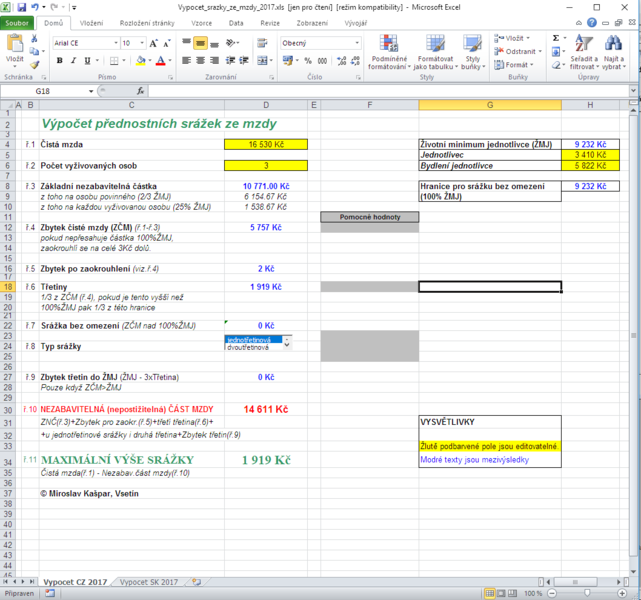
Task: Click the text orientation icon
Action: pos(231,43)
